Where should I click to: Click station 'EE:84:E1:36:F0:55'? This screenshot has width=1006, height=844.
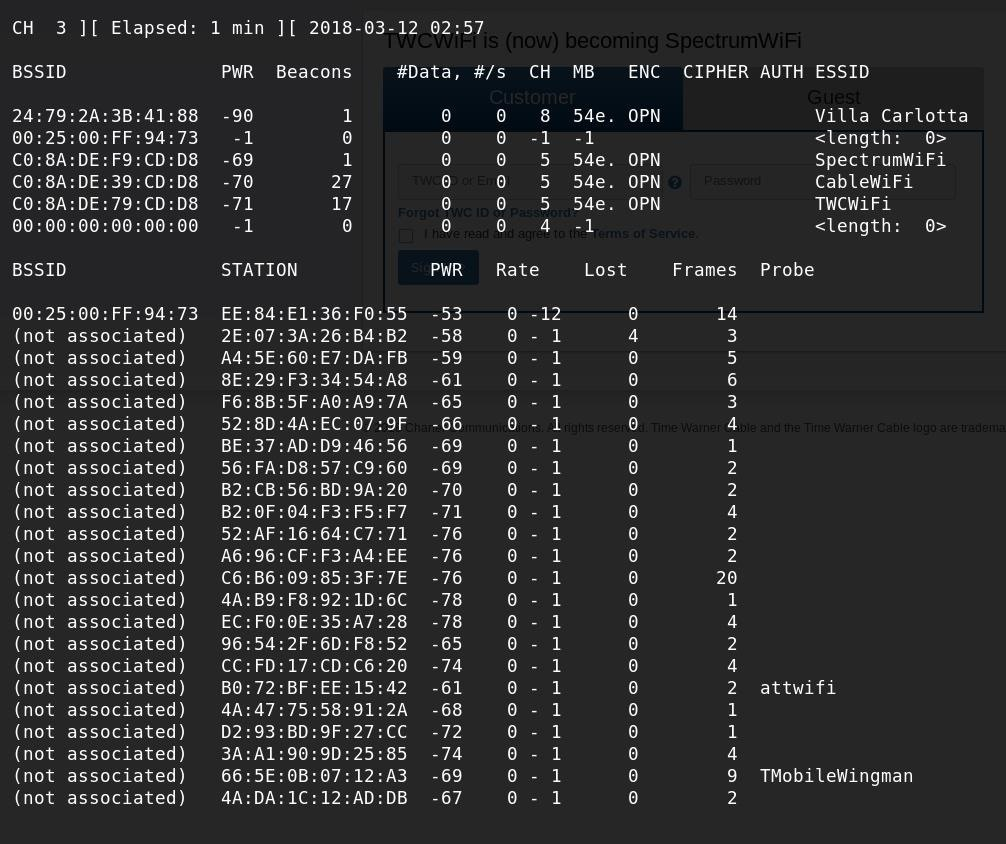314,314
